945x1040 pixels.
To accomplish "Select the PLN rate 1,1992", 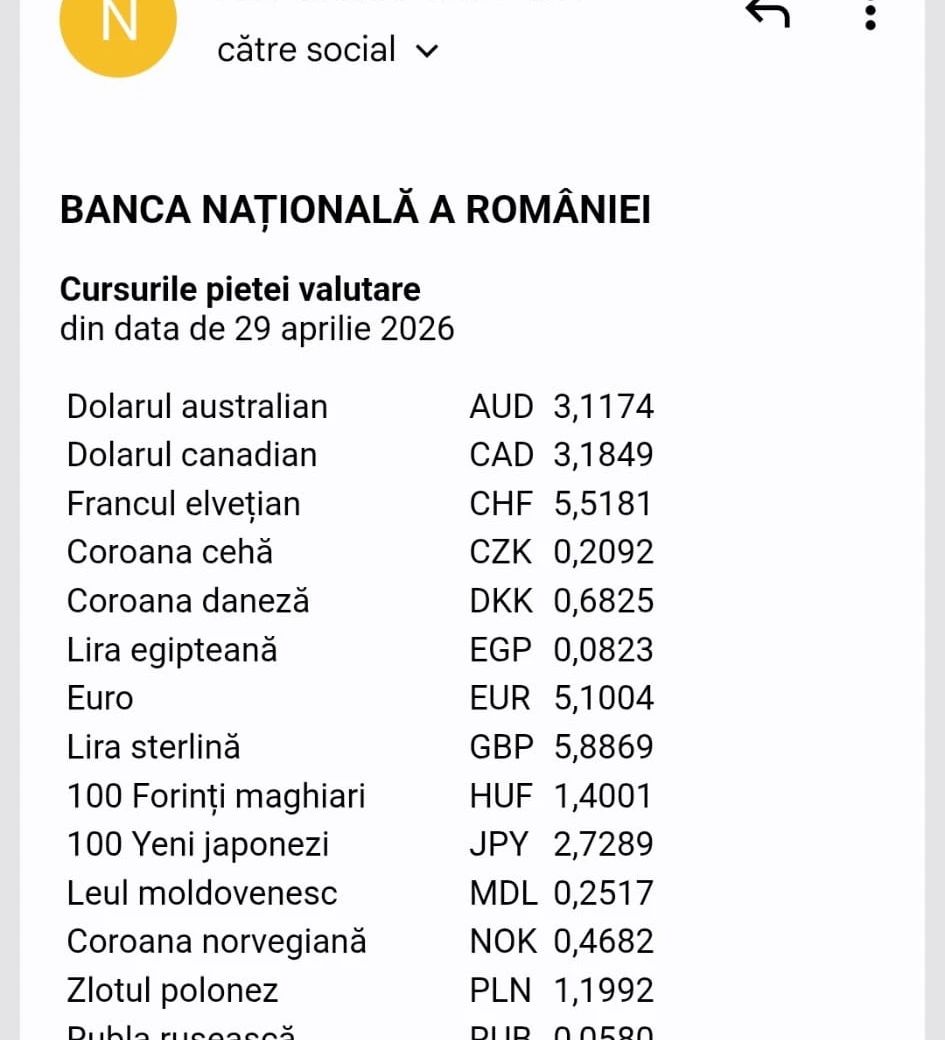I will (603, 991).
